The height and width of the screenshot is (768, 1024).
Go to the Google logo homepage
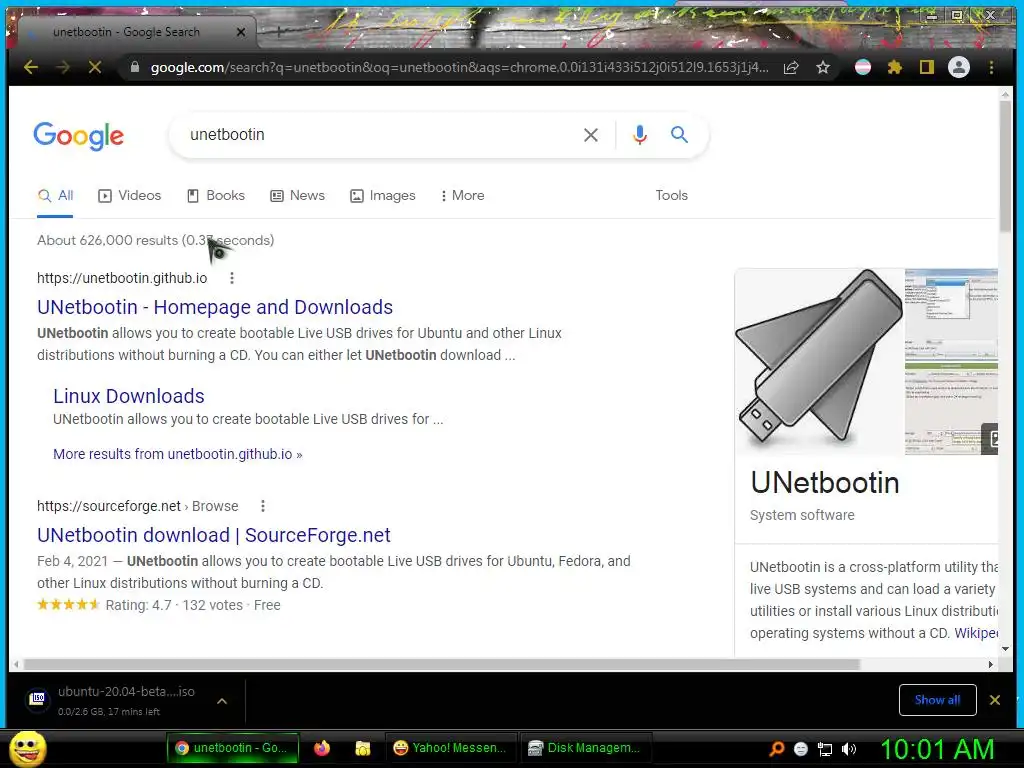click(x=78, y=136)
